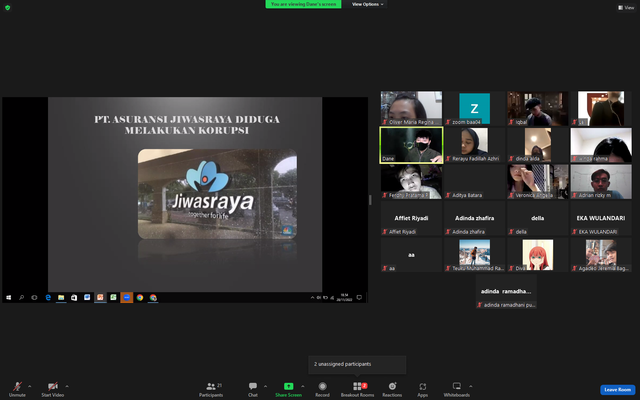Click muted mic icon on zoom baa04's tile
Viewport: 640px width, 400px height.
(x=448, y=122)
